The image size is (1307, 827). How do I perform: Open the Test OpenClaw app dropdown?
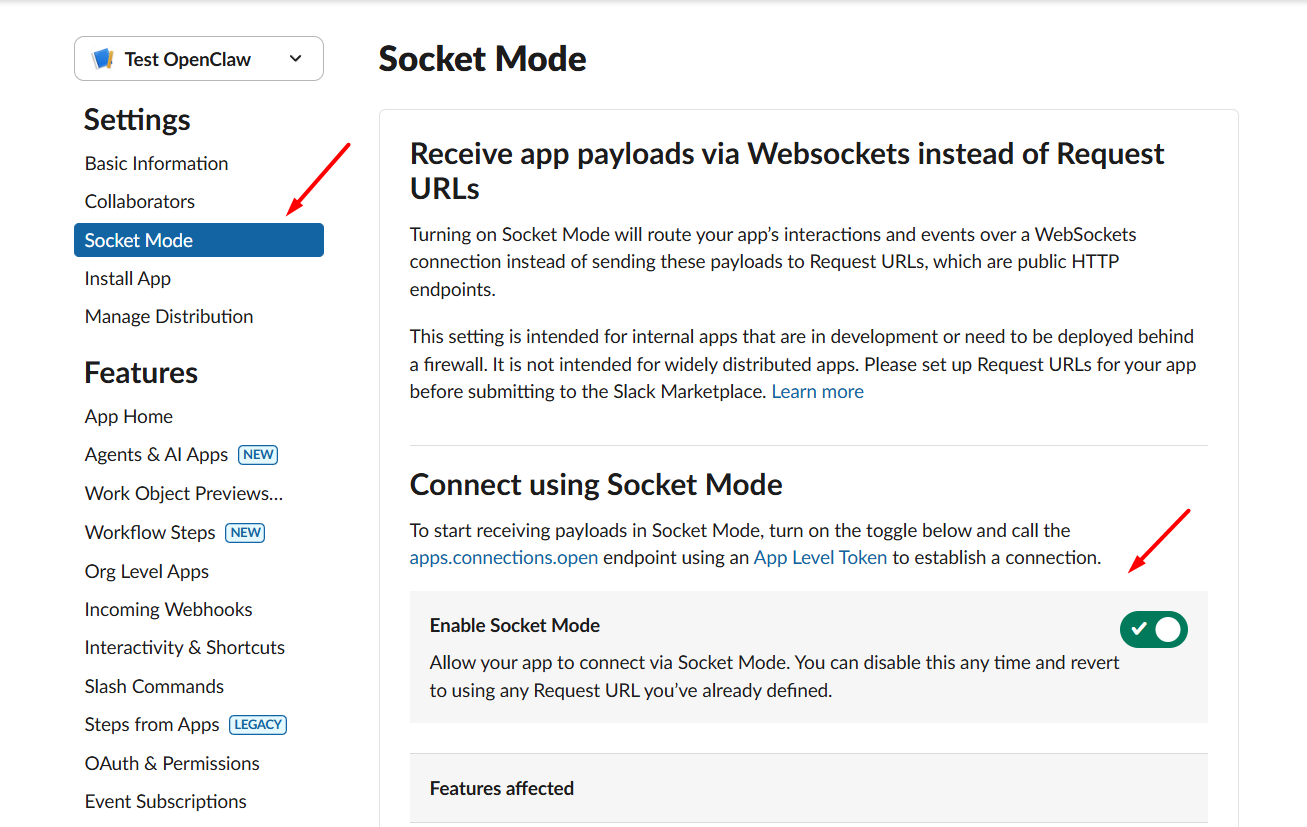point(295,59)
